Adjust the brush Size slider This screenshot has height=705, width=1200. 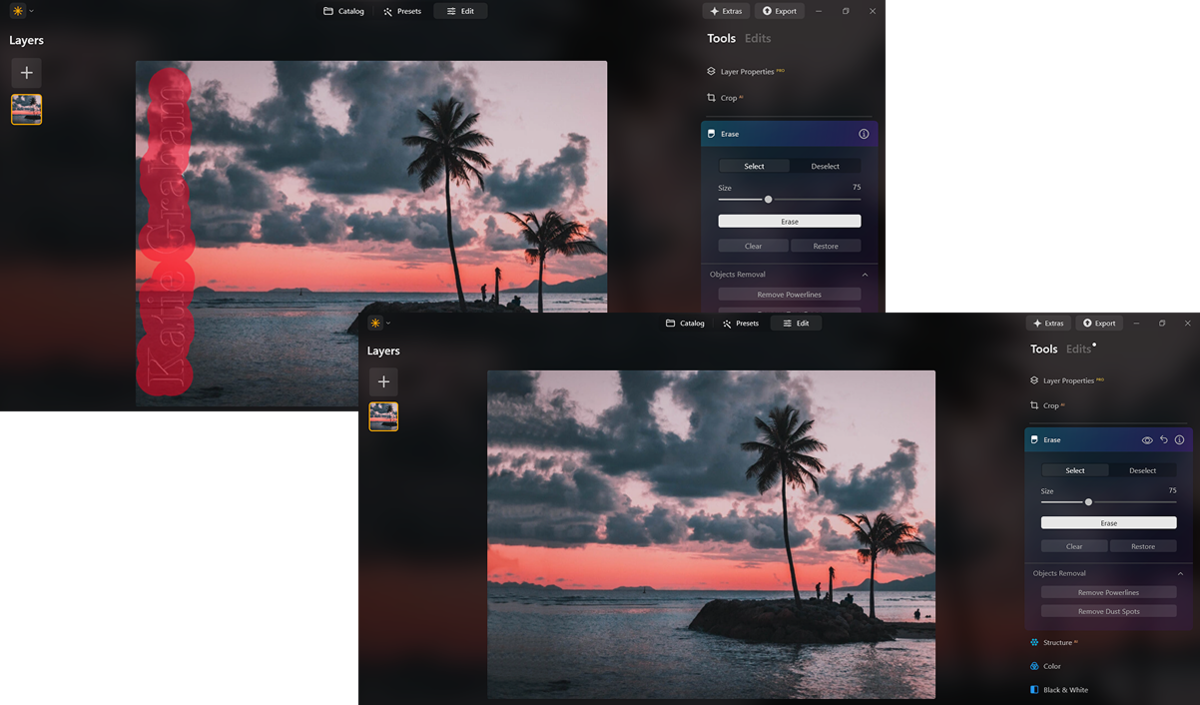click(1087, 502)
